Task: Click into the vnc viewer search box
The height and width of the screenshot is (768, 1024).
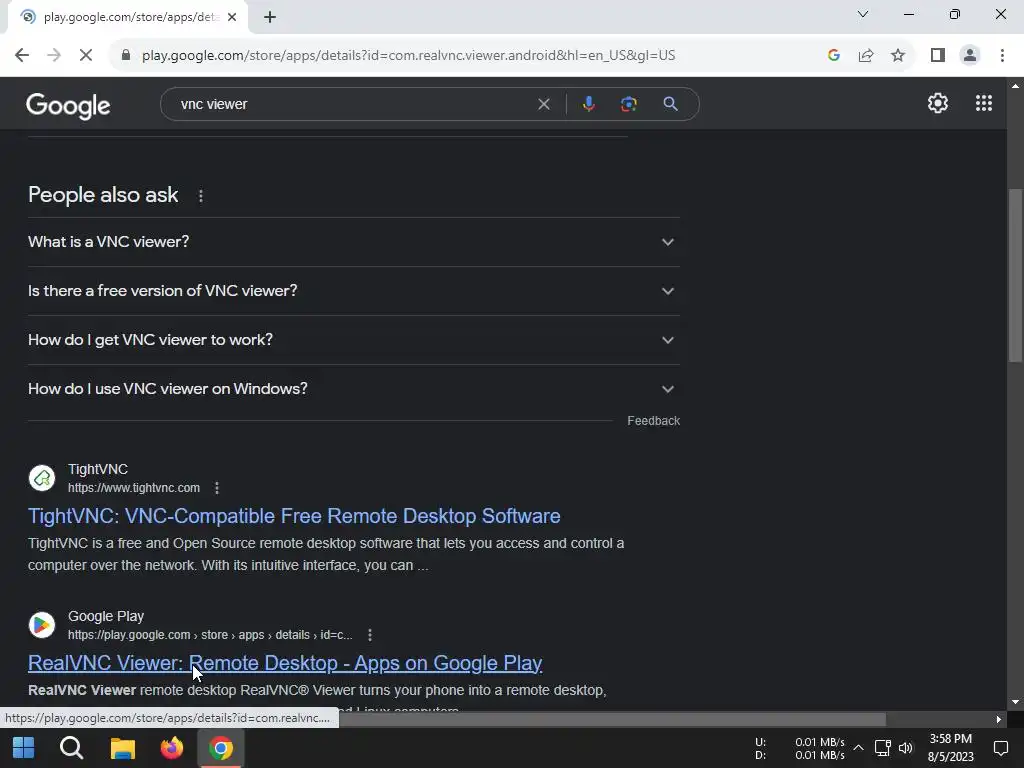Action: [353, 104]
